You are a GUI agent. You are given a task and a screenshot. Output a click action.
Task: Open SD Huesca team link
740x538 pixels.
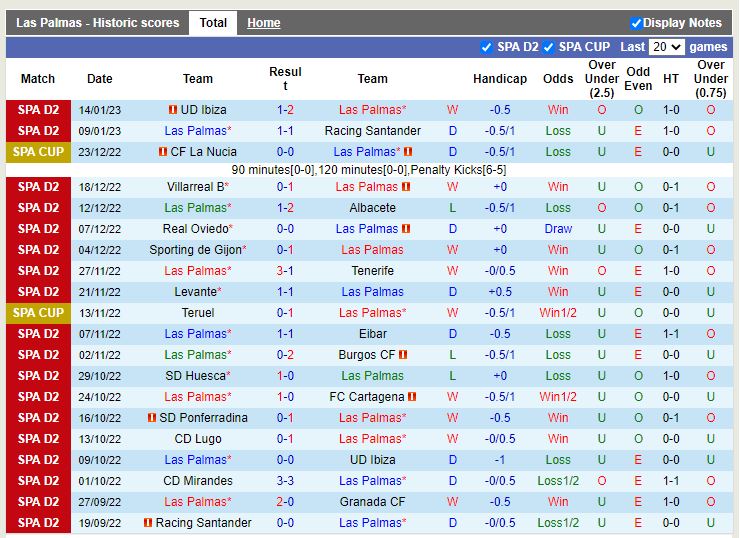click(195, 376)
